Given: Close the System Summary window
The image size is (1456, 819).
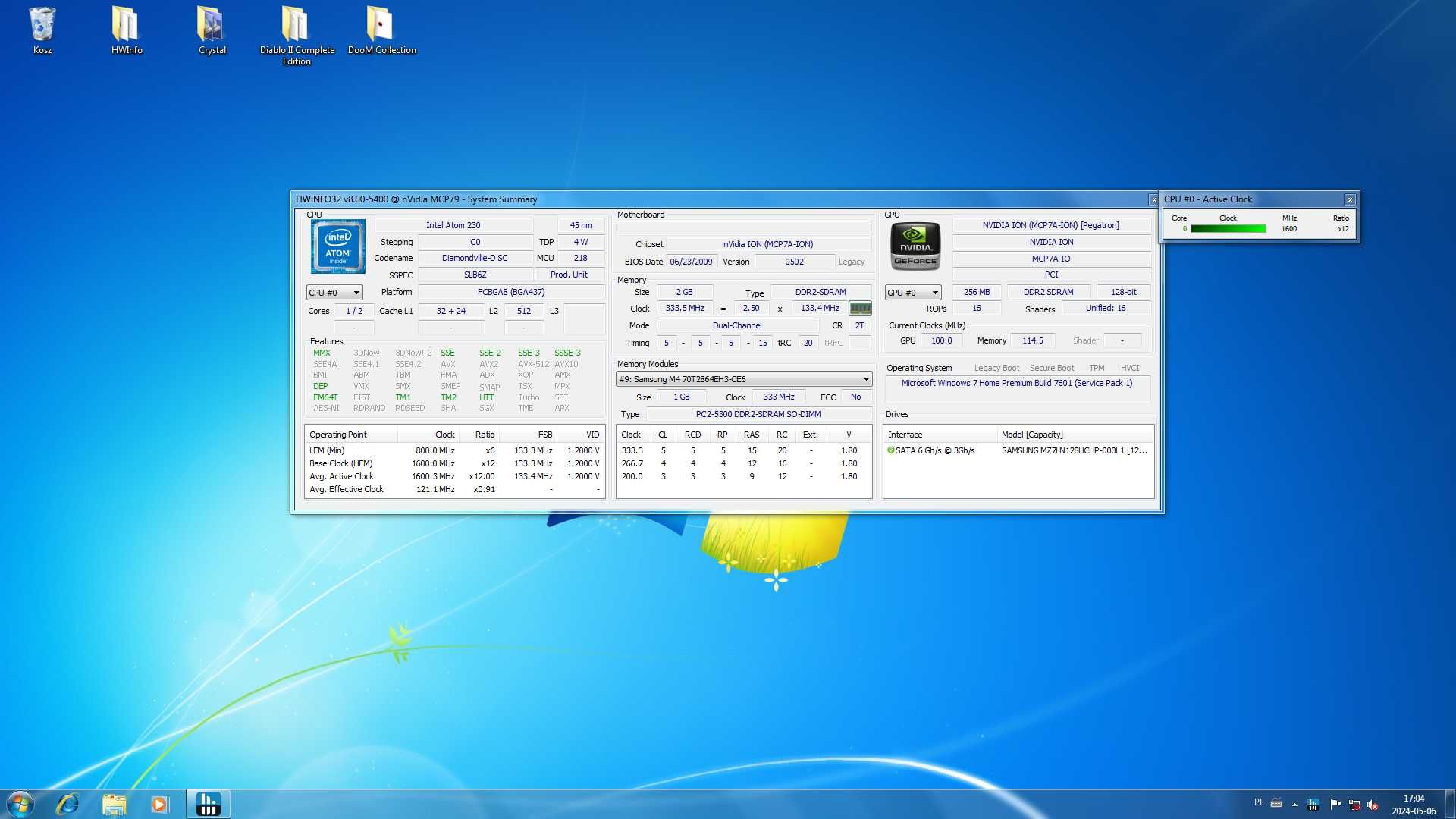Looking at the screenshot, I should 1153,199.
